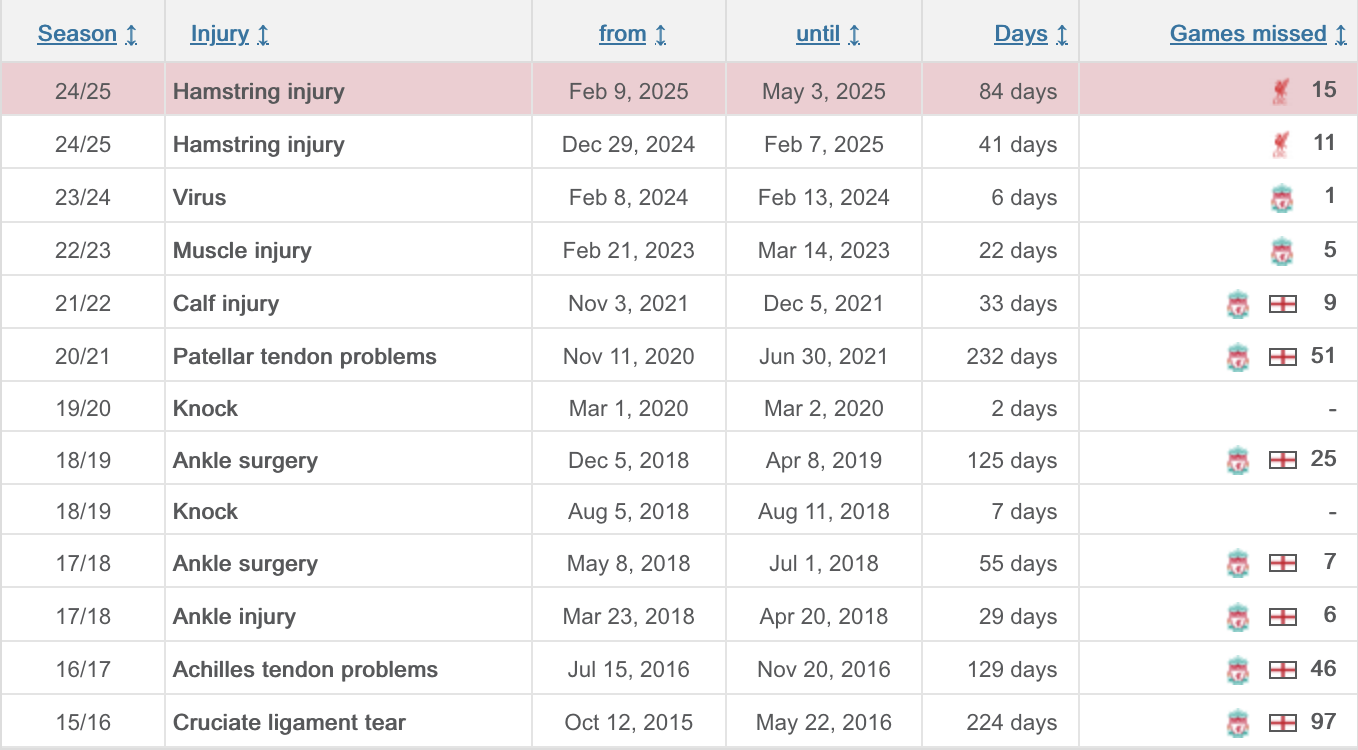Click Liverpool crest in 84 days hamstring row
Image resolution: width=1358 pixels, height=750 pixels.
click(x=1281, y=92)
